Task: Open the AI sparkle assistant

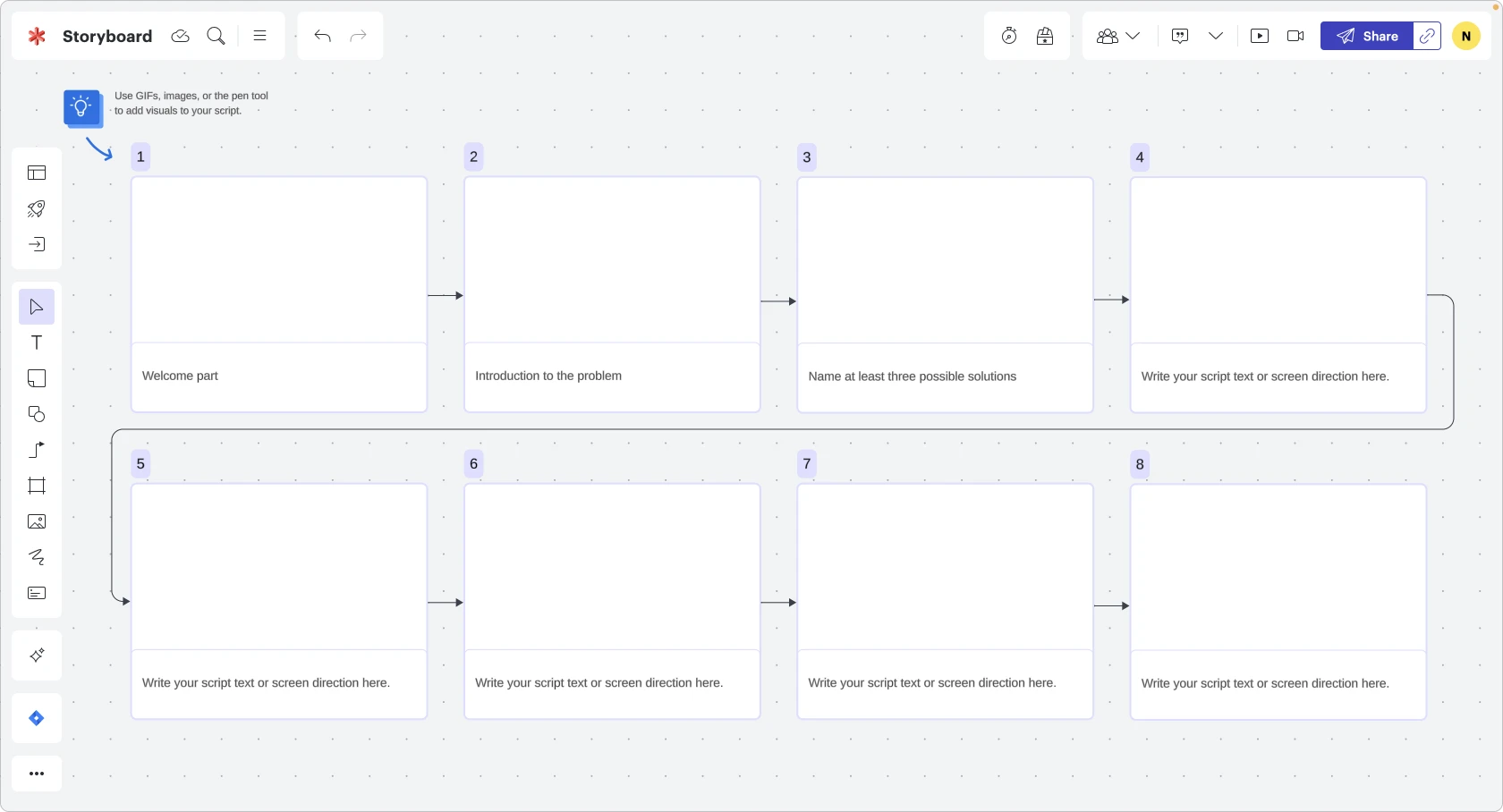Action: coord(37,656)
